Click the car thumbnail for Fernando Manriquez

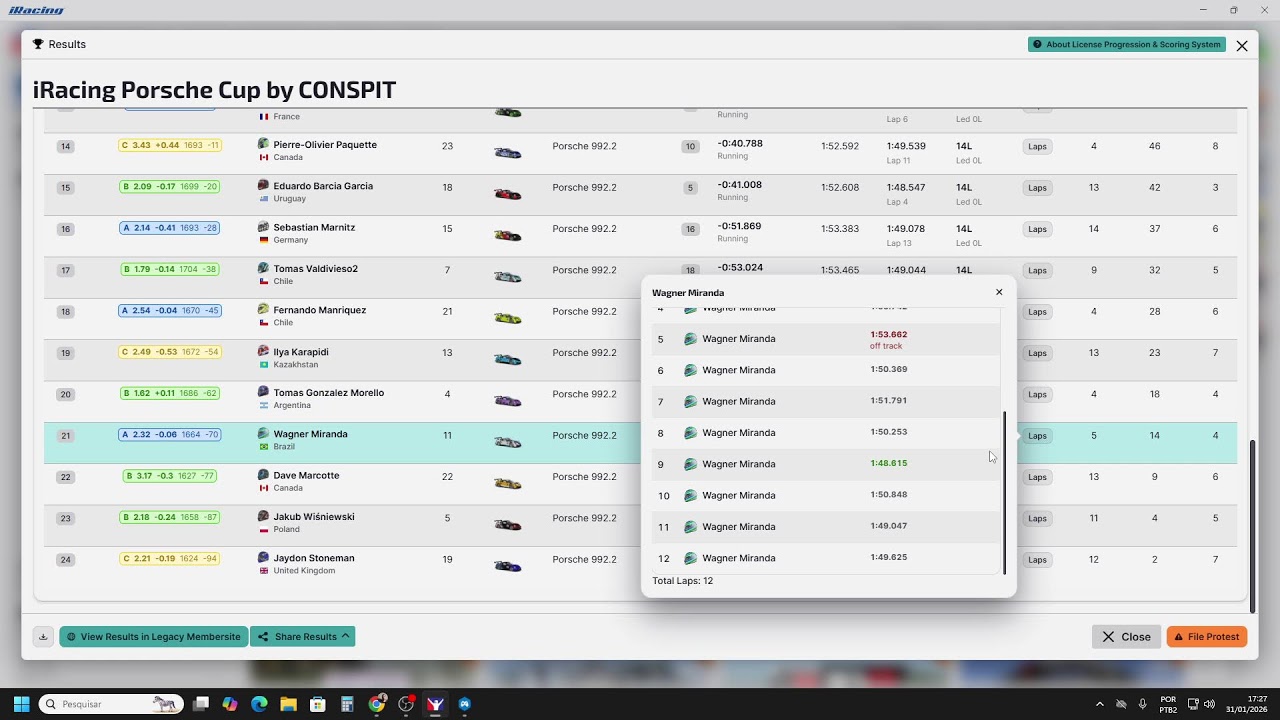tap(508, 318)
